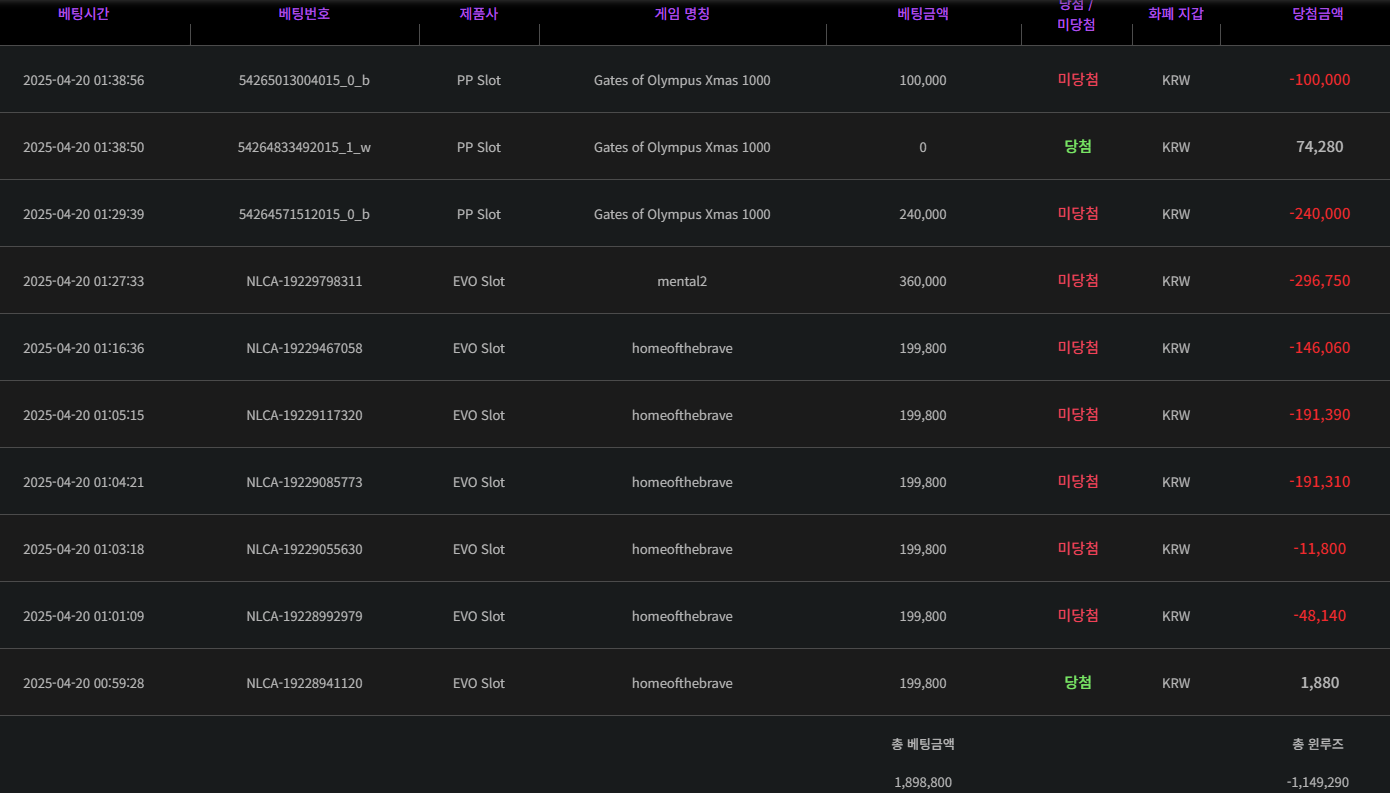Open bet NLCA-19229798311 details
Image resolution: width=1390 pixels, height=793 pixels.
tap(304, 281)
